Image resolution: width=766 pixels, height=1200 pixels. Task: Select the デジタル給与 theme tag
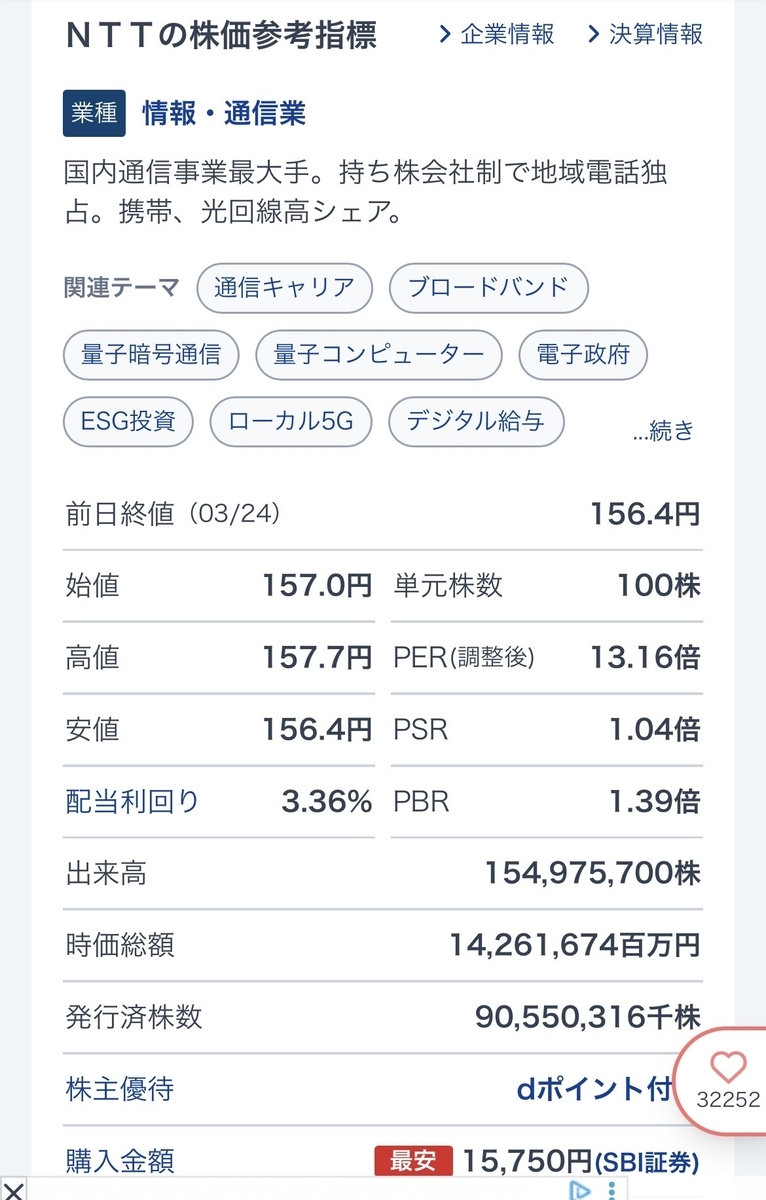tap(476, 421)
